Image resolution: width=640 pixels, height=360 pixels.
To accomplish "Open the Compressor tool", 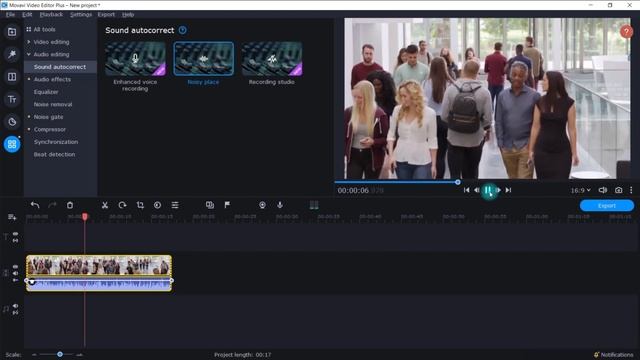I will (x=50, y=129).
